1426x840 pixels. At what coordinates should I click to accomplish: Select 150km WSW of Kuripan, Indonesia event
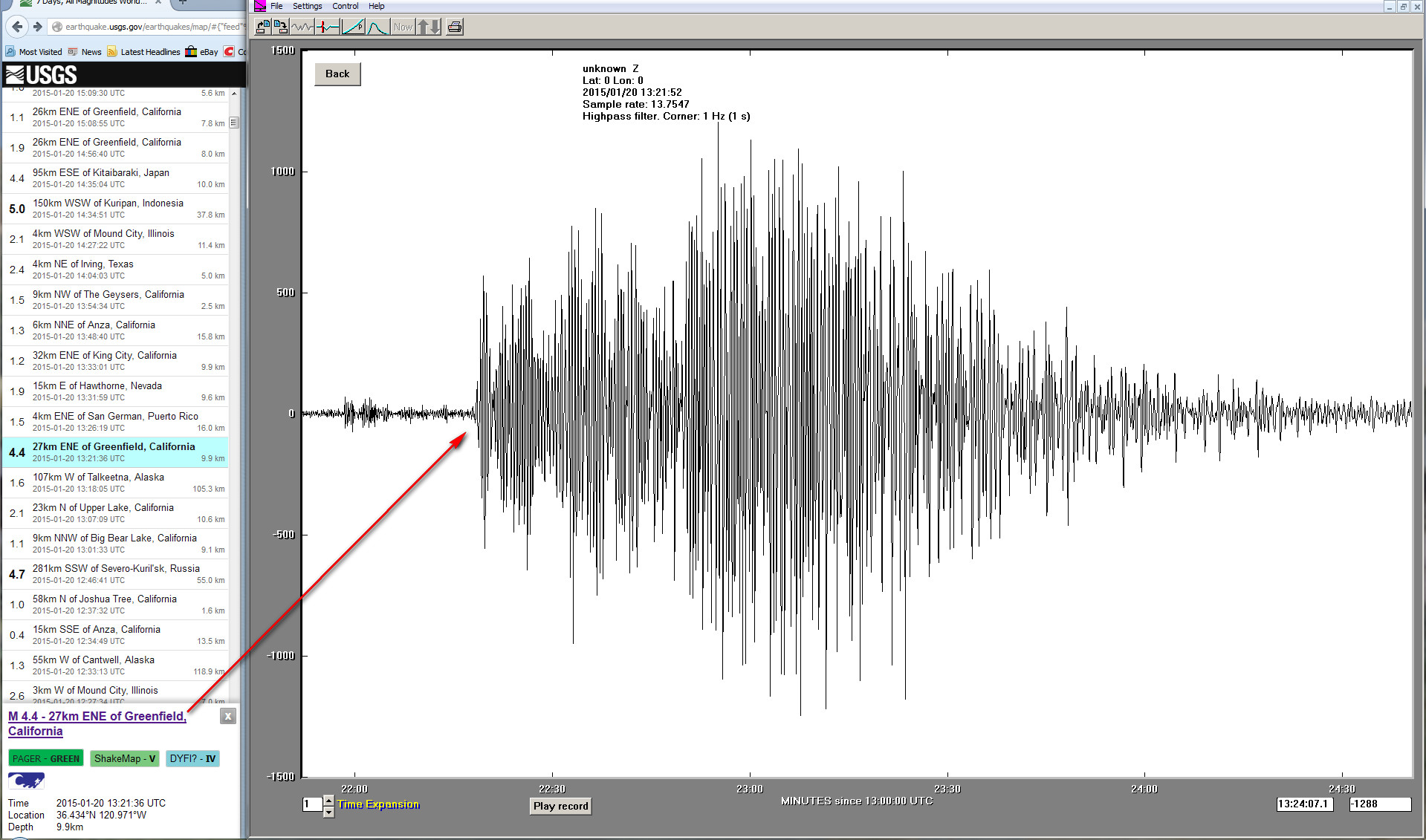tap(115, 209)
